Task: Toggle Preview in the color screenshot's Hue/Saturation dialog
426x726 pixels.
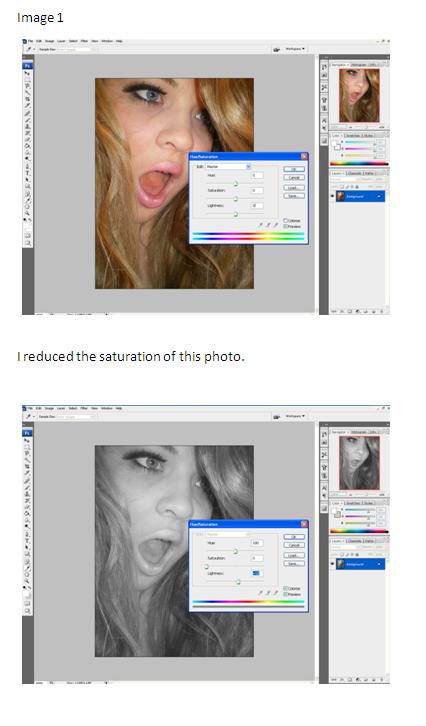Action: point(286,226)
